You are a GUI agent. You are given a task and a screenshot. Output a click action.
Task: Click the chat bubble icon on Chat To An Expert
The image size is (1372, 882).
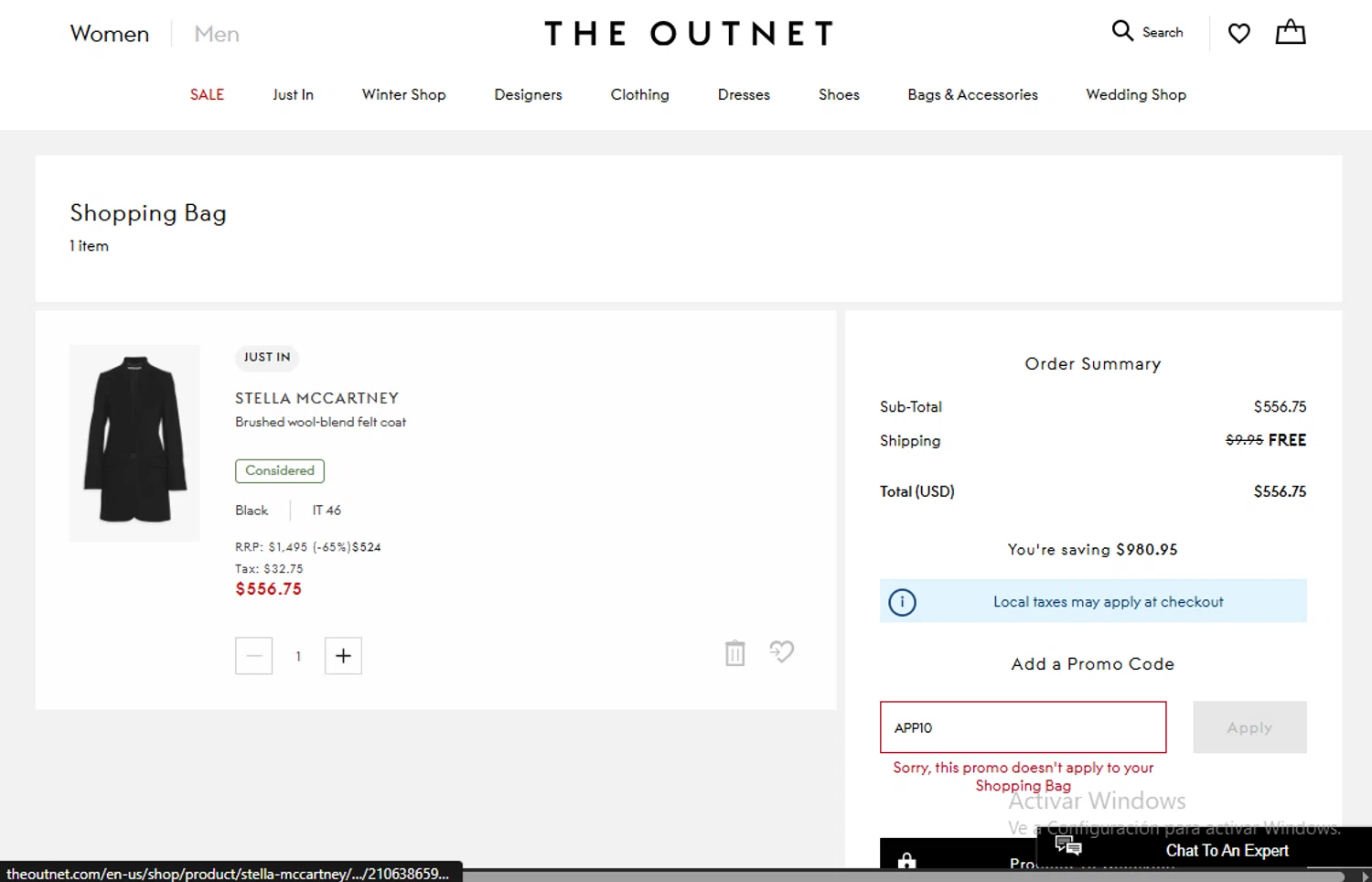(1068, 846)
